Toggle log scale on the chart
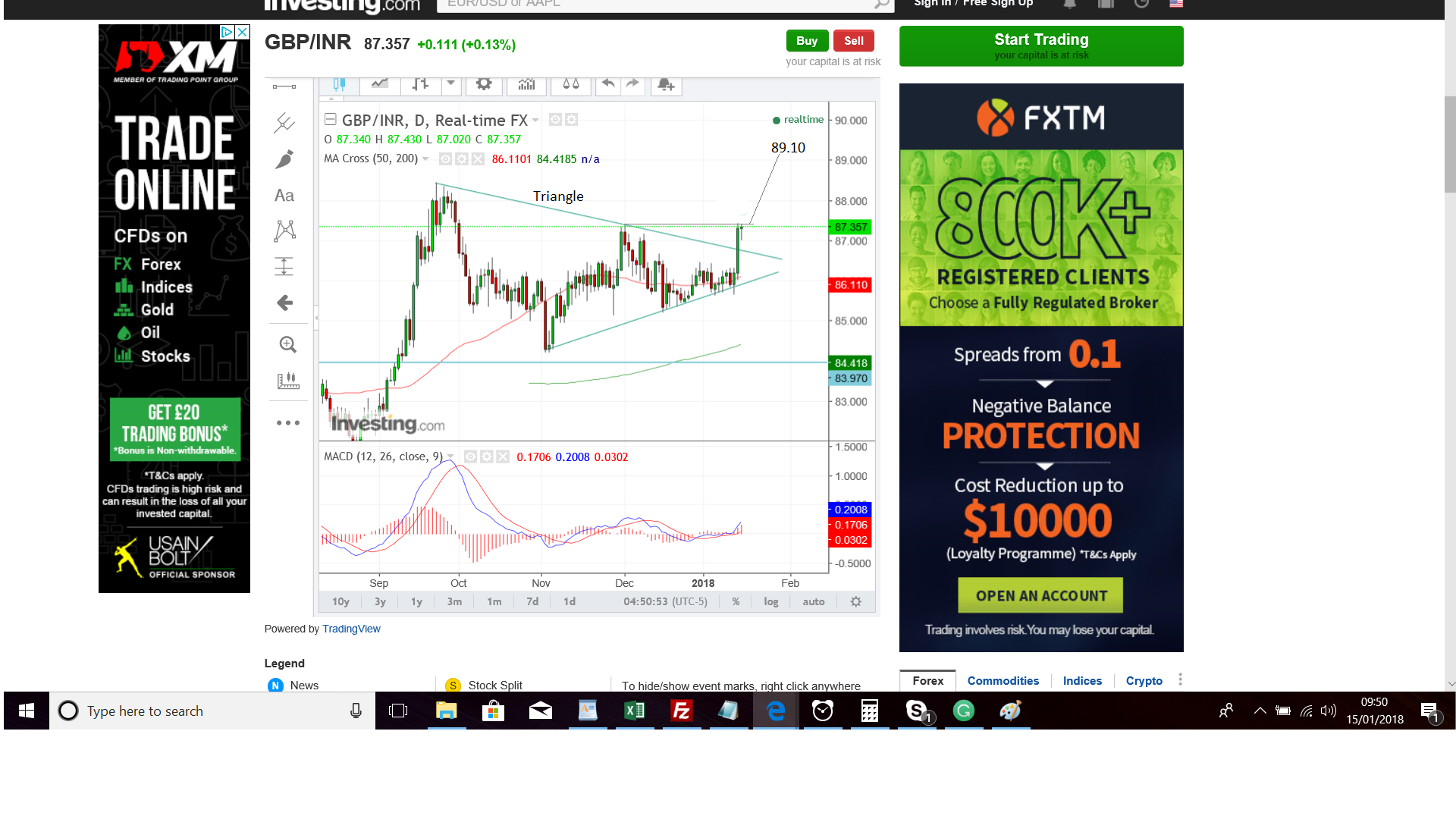 pos(770,601)
